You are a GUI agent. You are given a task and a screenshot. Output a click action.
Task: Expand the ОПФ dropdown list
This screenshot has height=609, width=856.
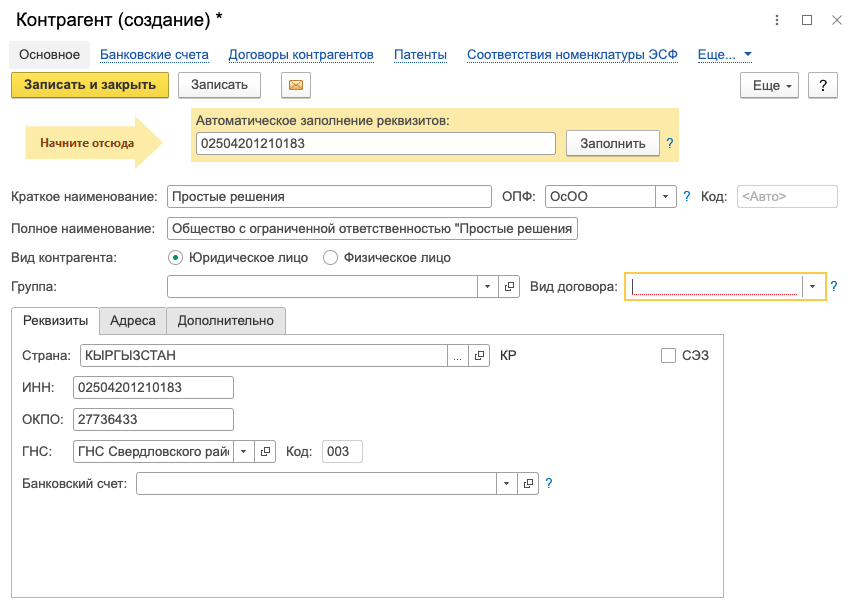(x=665, y=196)
